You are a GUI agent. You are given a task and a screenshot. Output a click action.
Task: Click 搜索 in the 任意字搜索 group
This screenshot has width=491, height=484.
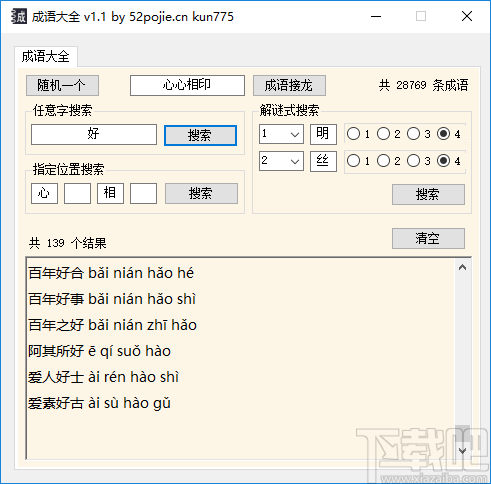[x=200, y=135]
